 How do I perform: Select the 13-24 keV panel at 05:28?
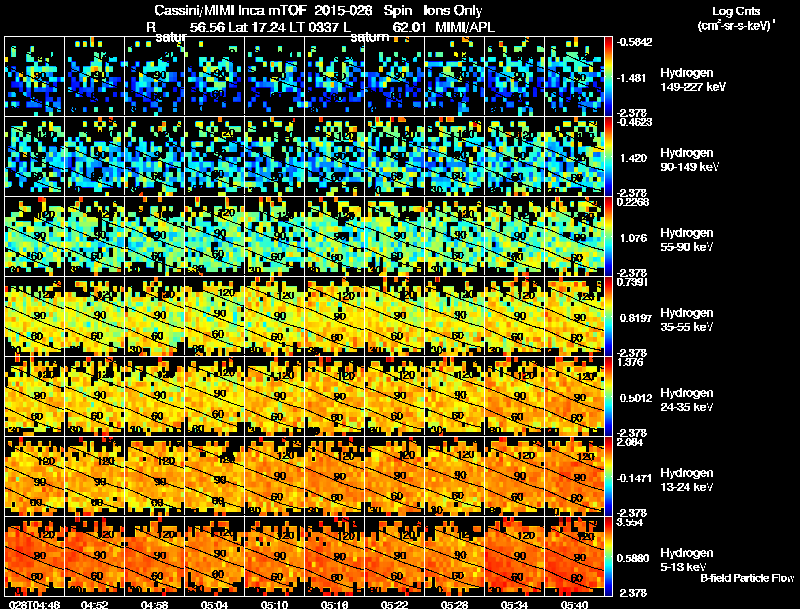tap(454, 476)
